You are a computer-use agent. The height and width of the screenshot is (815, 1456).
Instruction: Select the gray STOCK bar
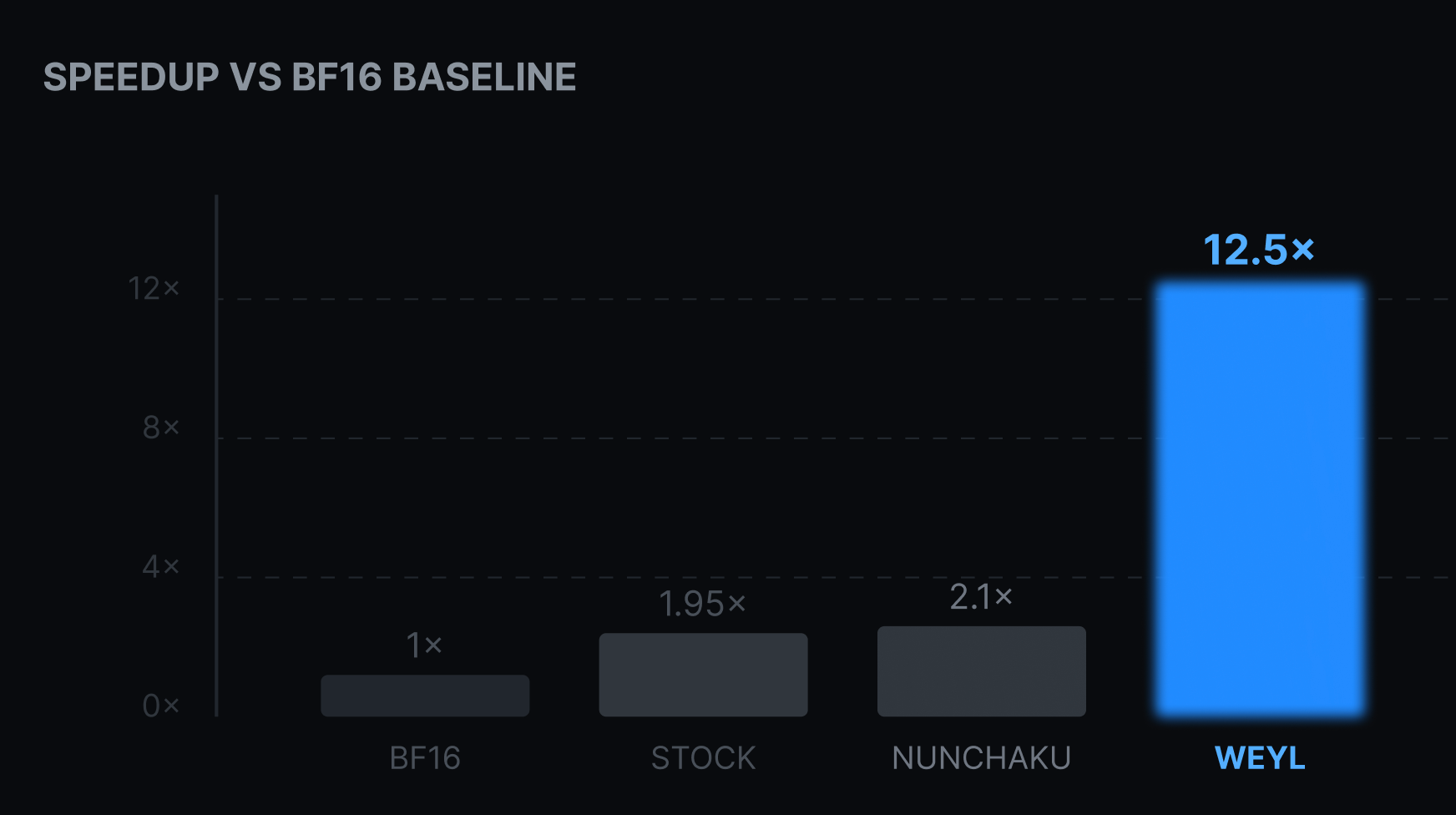(x=703, y=675)
